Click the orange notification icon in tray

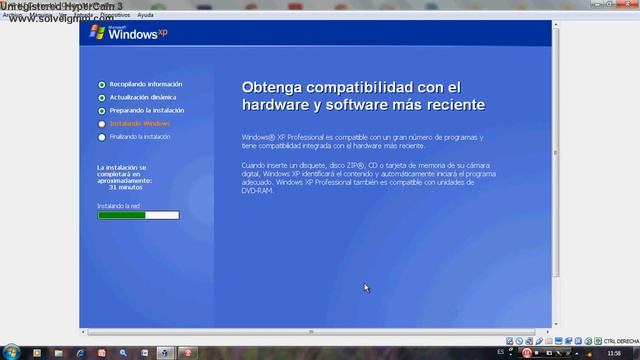pos(589,354)
